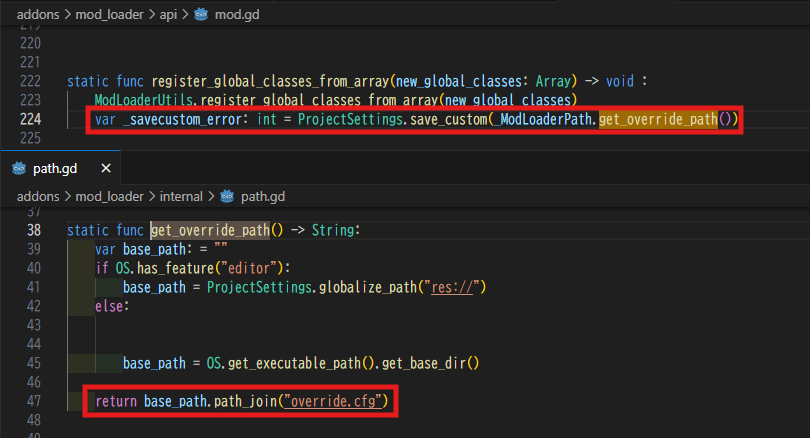Click highlighted 'get_override_path' call on line 224
The width and height of the screenshot is (810, 438).
click(659, 119)
